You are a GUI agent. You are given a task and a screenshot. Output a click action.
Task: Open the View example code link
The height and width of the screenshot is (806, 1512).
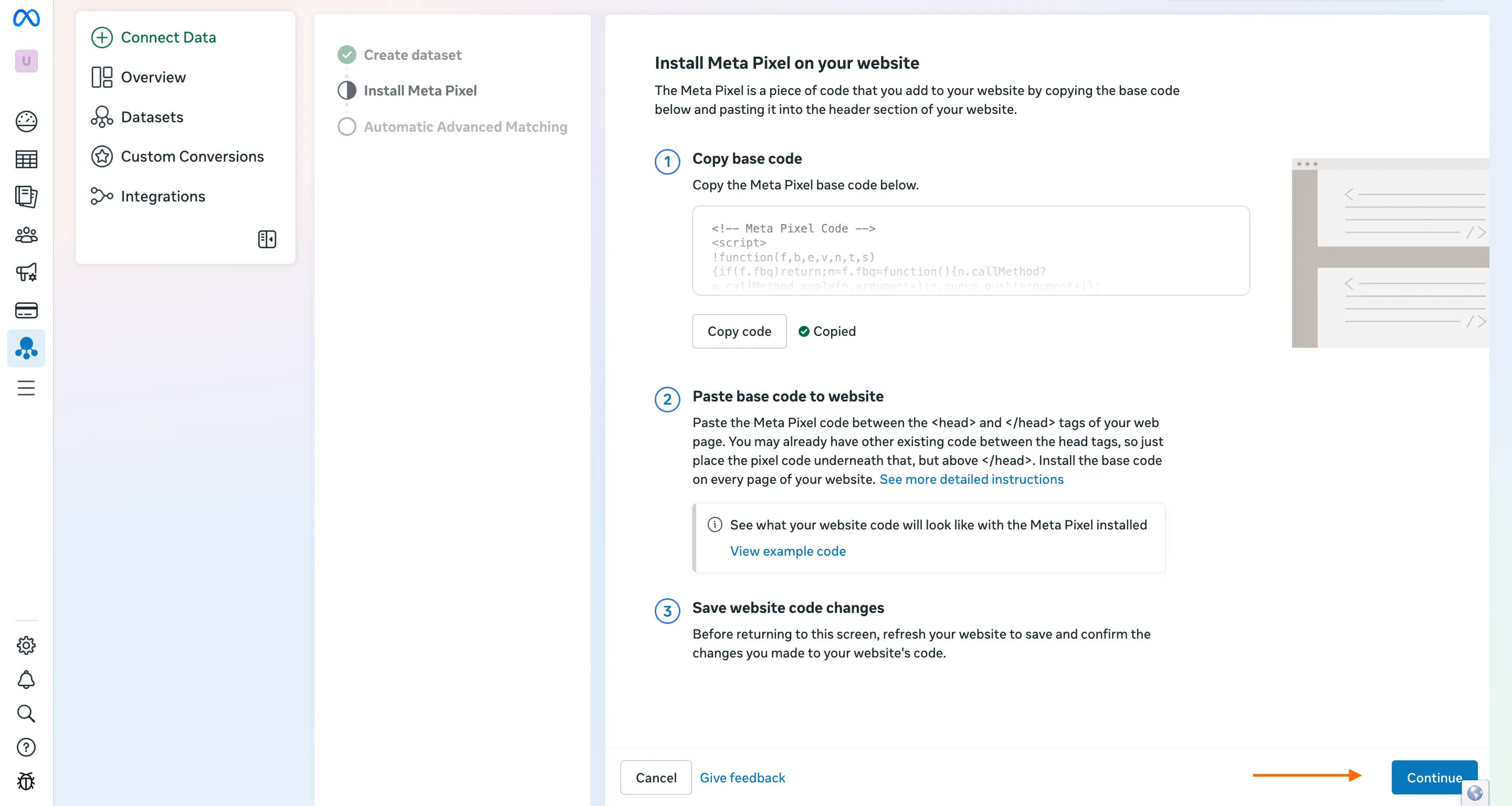pyautogui.click(x=787, y=551)
